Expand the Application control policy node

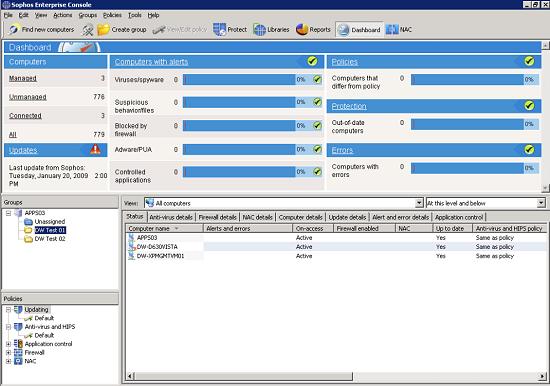pos(8,344)
